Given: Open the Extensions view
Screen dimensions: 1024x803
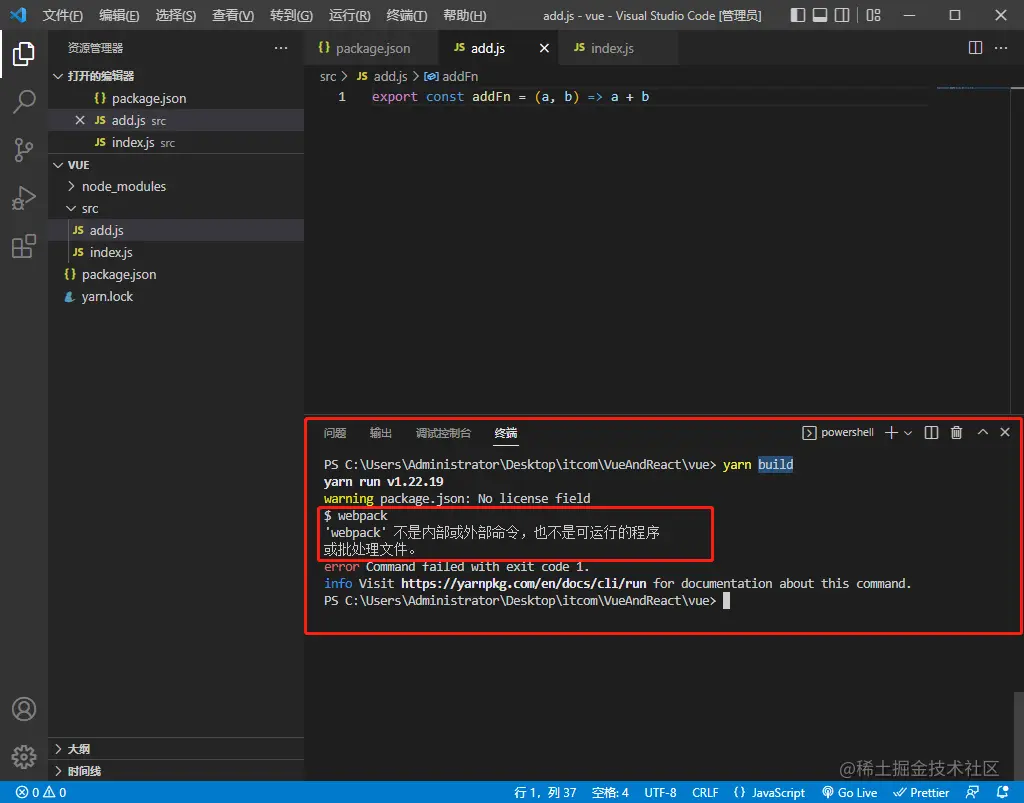Looking at the screenshot, I should pos(24,246).
